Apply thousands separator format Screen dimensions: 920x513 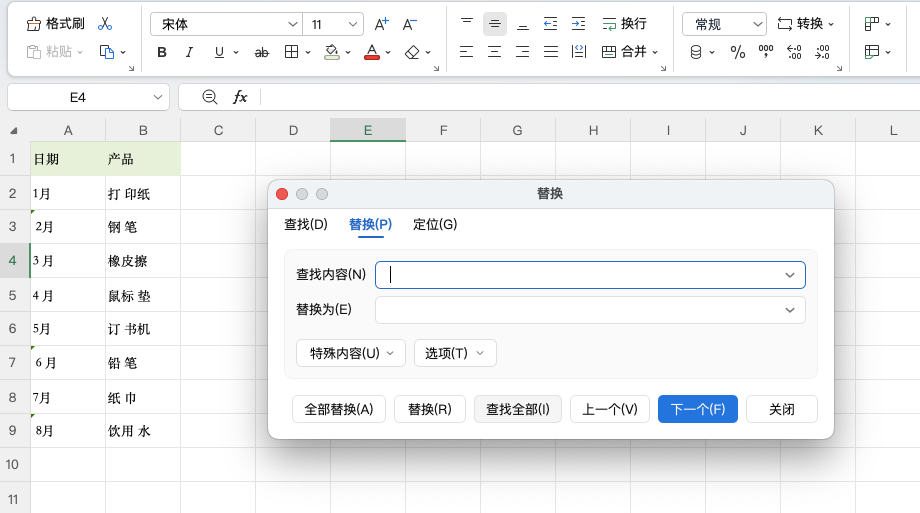tap(766, 52)
